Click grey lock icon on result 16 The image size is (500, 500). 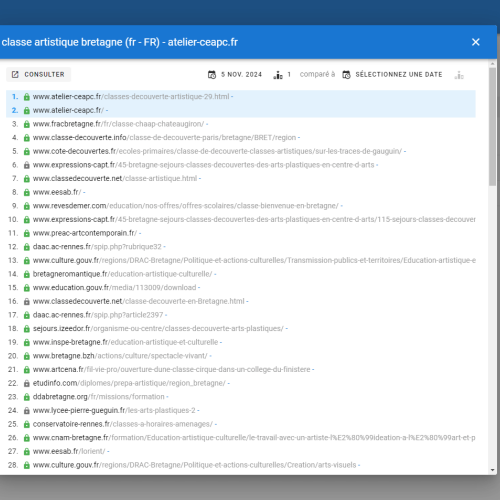click(x=27, y=302)
